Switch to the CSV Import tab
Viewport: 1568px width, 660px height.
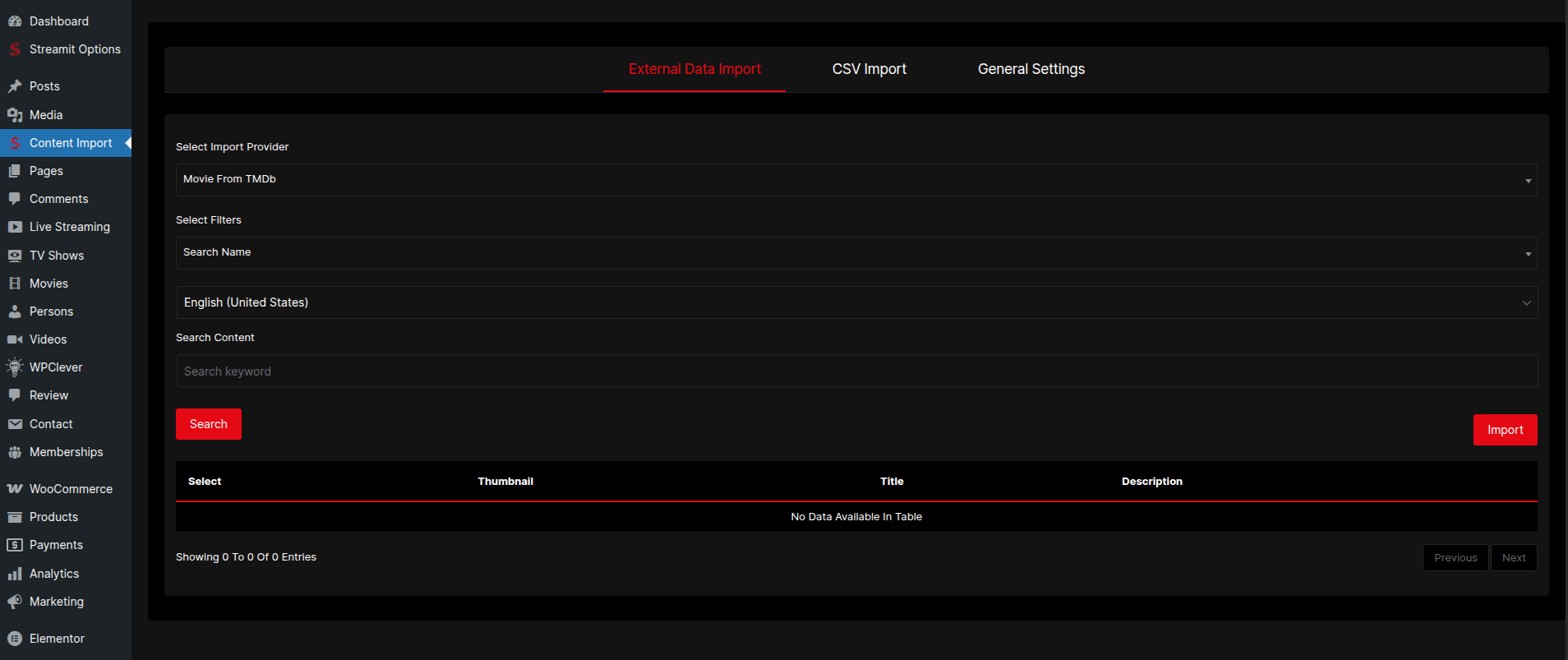pos(869,69)
